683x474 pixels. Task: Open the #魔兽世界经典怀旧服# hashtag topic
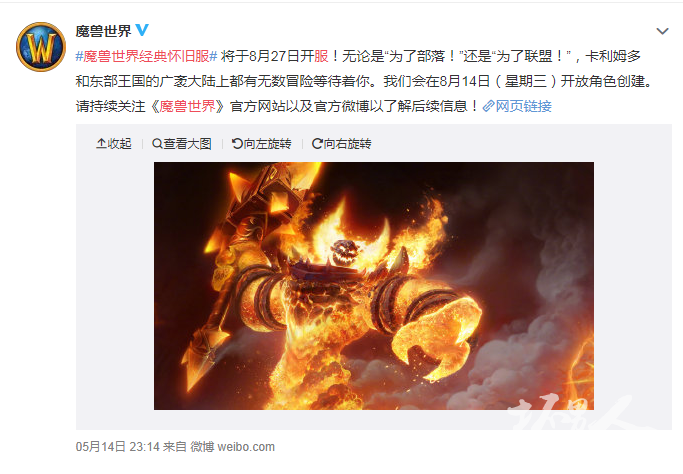point(146,56)
